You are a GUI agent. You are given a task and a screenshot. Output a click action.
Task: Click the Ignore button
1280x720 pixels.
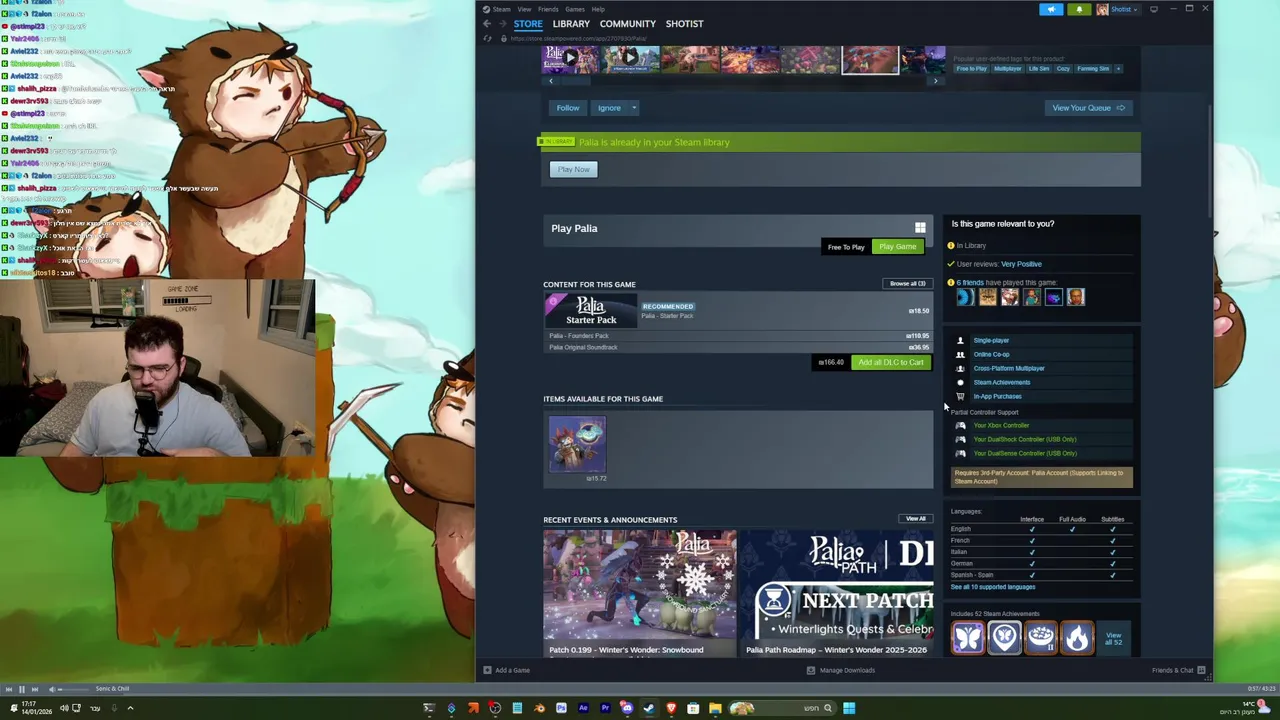(x=609, y=108)
